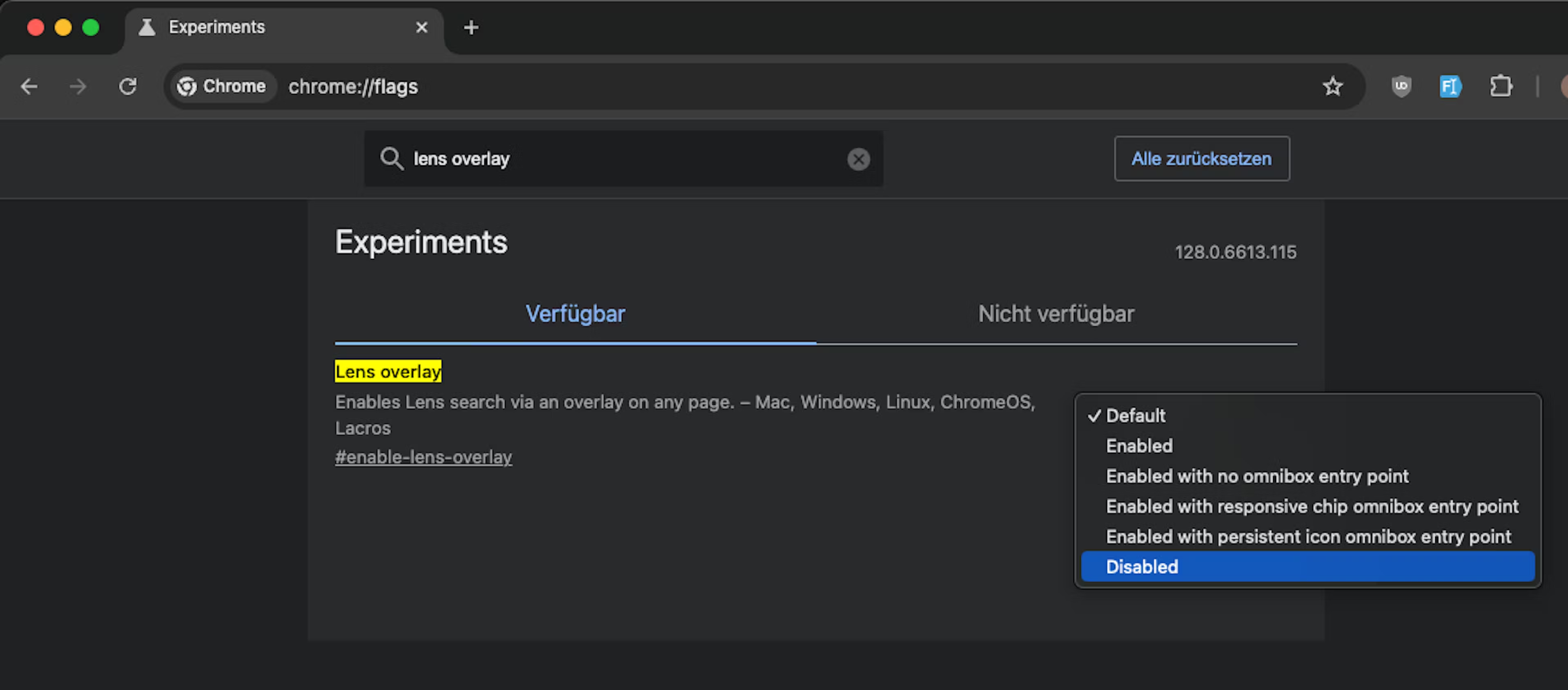Clear the flags search field
The width and height of the screenshot is (1568, 690).
point(858,159)
